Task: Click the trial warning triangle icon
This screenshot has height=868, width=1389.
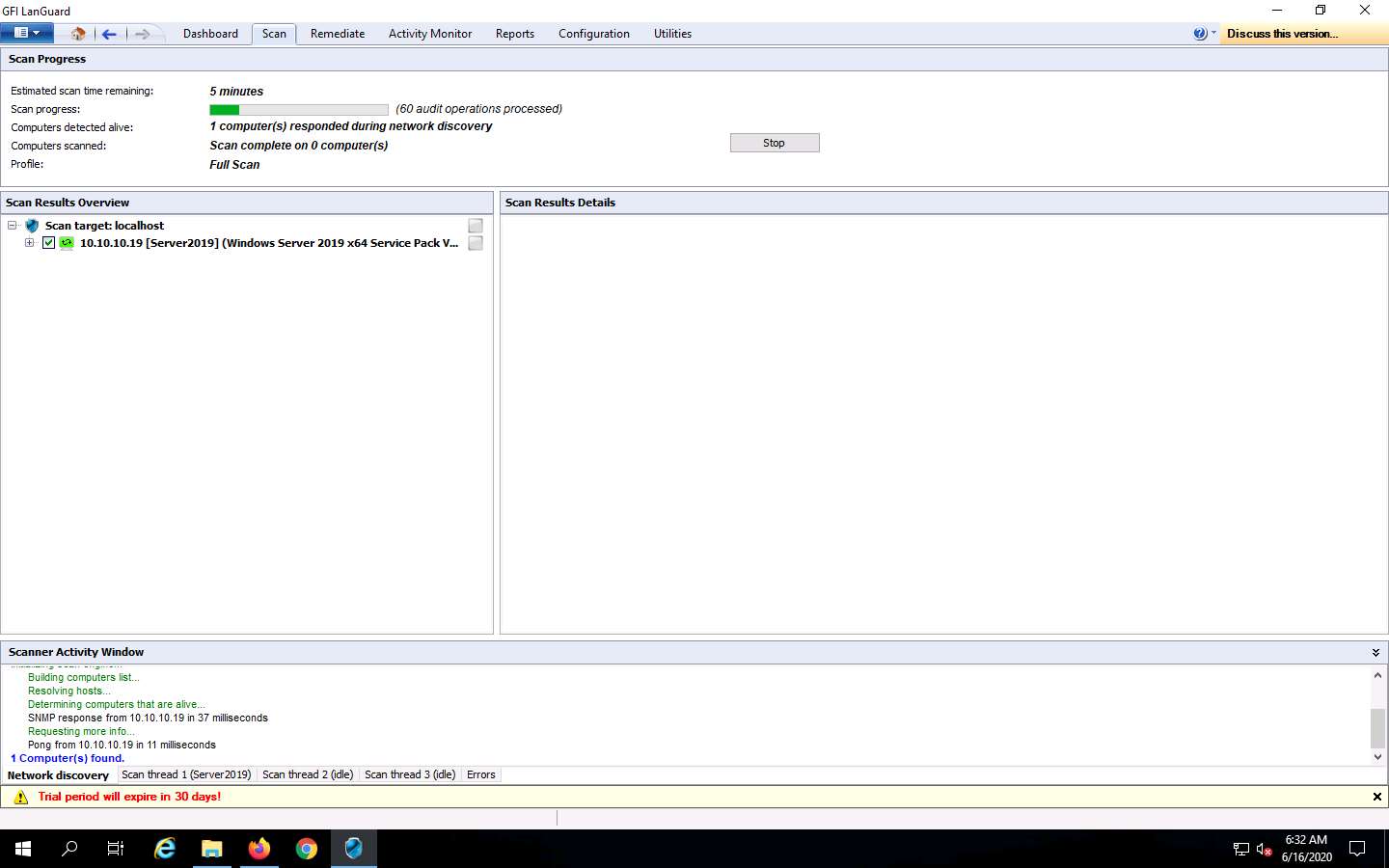Action: [x=21, y=797]
